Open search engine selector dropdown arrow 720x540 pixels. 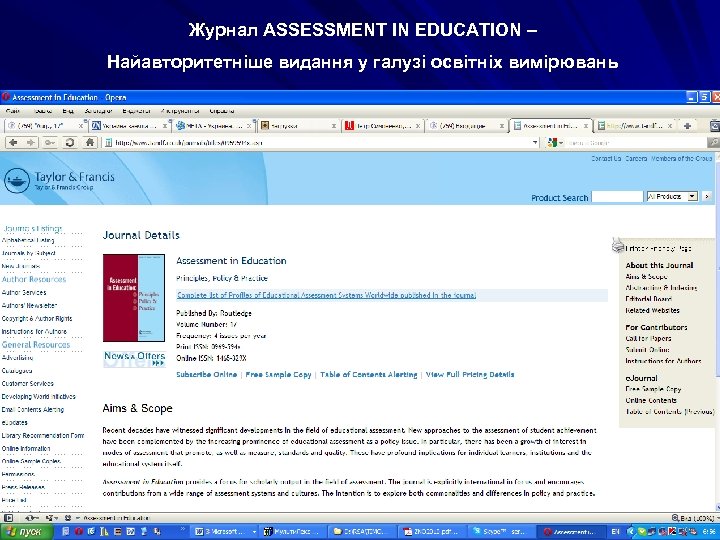pyautogui.click(x=561, y=143)
